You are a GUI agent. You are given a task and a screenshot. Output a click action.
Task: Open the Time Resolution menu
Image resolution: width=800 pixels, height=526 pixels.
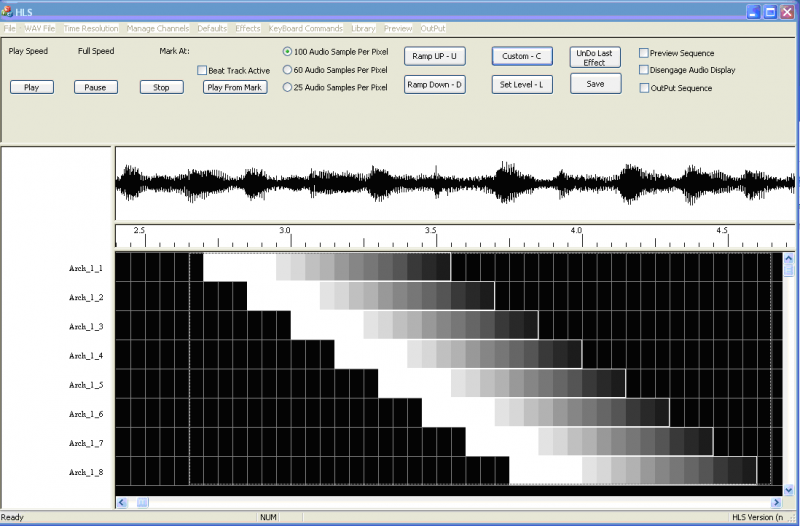point(91,28)
